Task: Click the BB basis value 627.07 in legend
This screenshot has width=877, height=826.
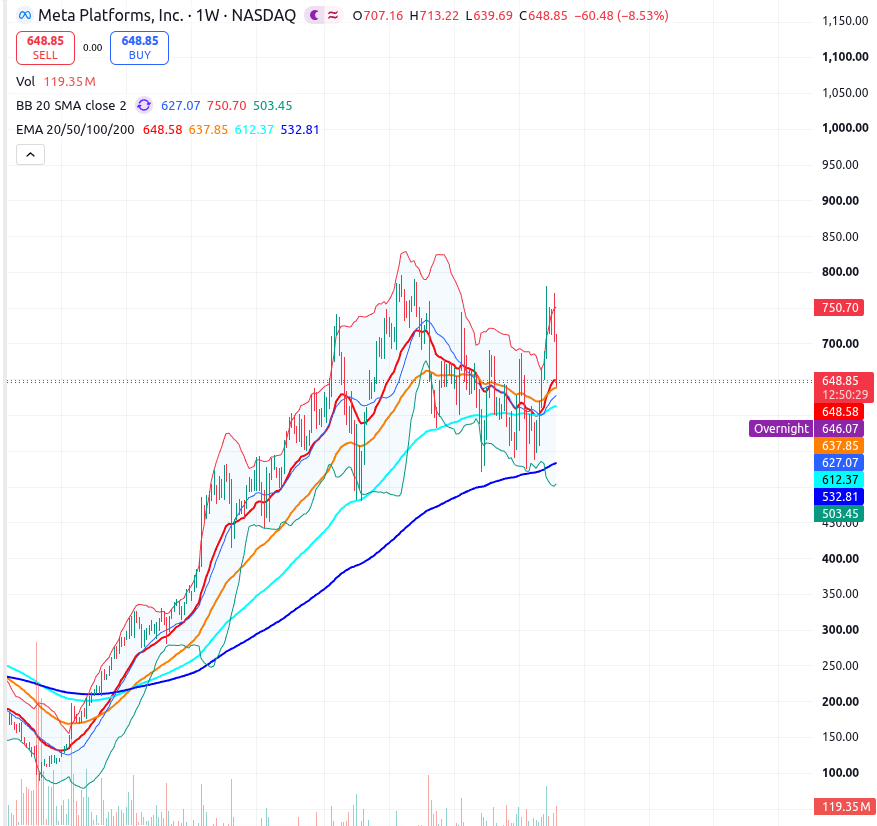Action: 180,105
